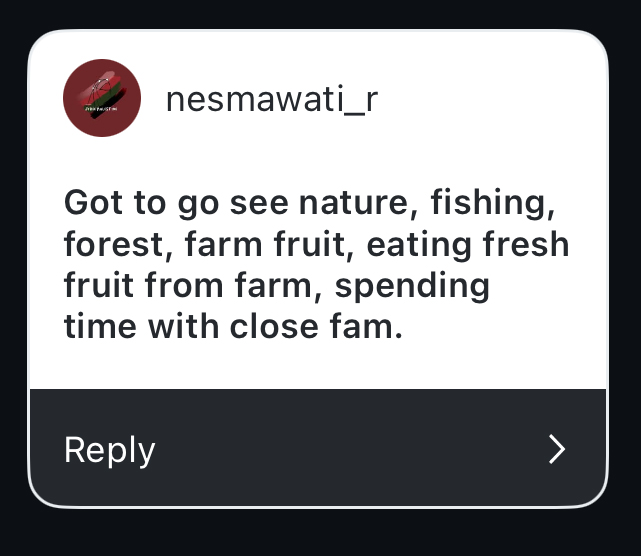The height and width of the screenshot is (556, 641).
Task: Tap the username nesmawati_r
Action: (272, 99)
